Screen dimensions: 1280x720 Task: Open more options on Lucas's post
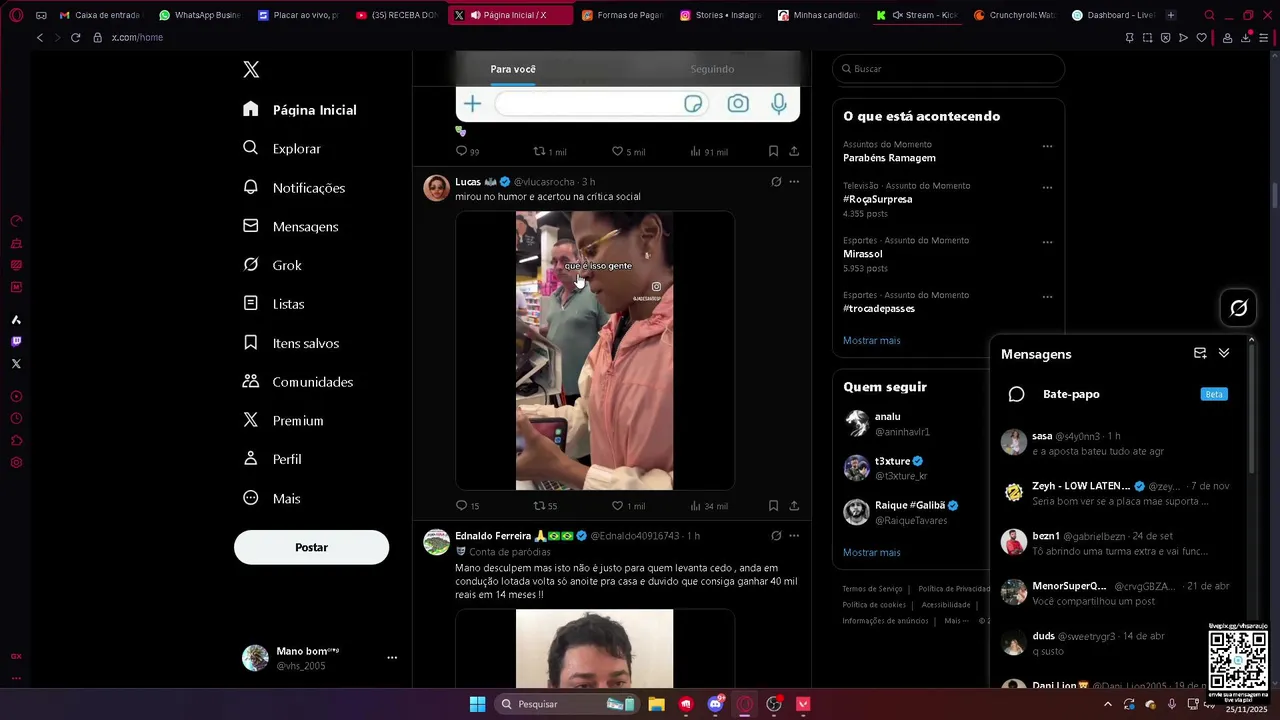pyautogui.click(x=794, y=182)
